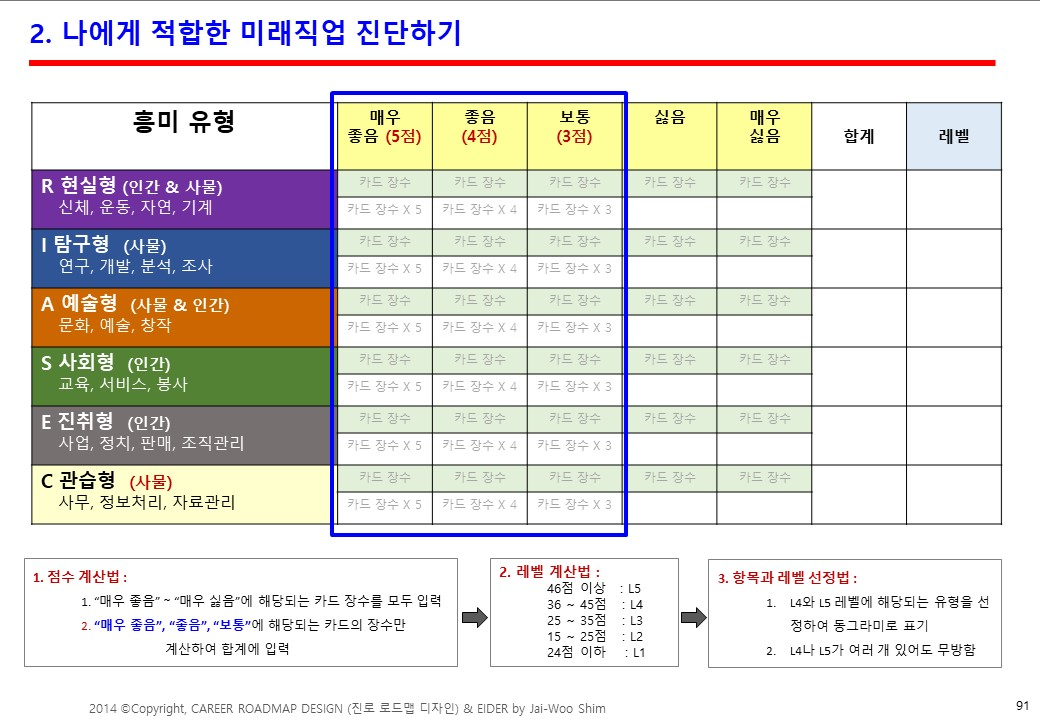This screenshot has width=1040, height=720.
Task: Click the 합계 total column header
Action: [859, 136]
